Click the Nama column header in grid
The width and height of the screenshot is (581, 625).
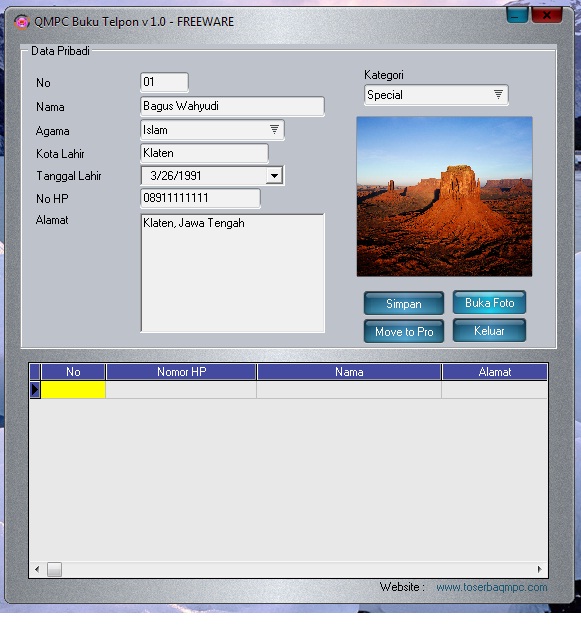click(349, 372)
